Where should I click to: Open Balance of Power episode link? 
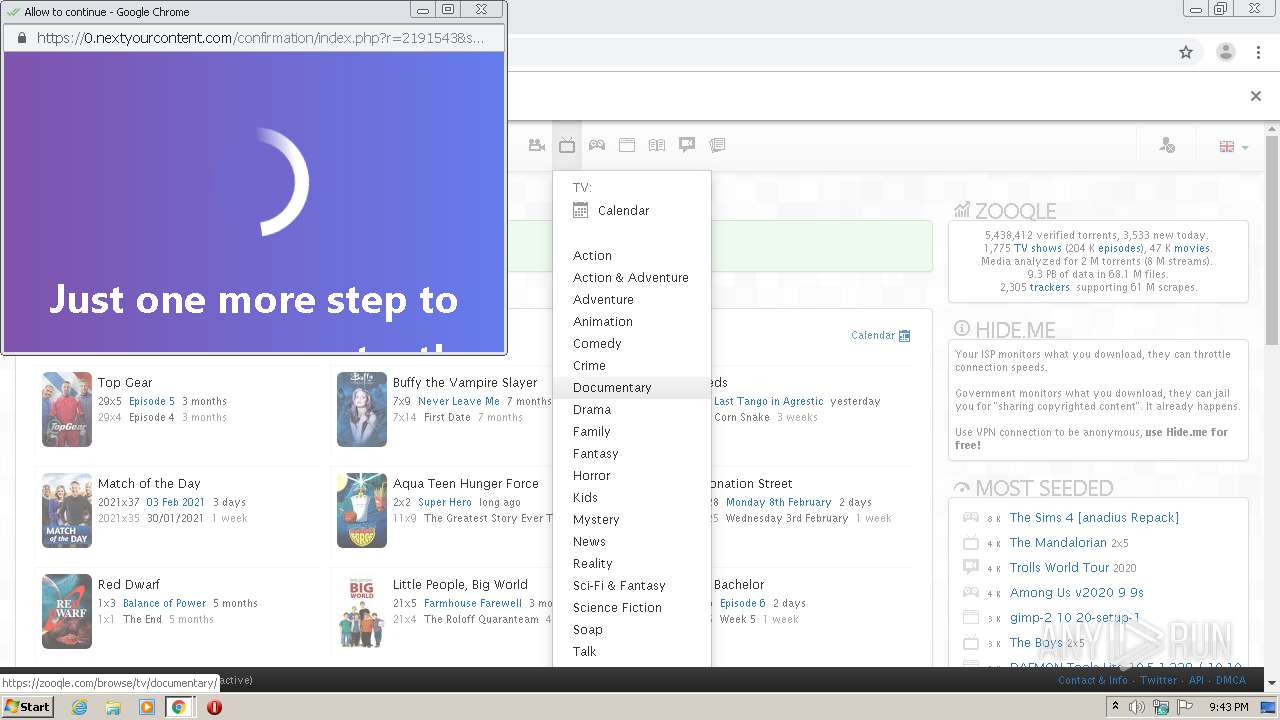pos(164,604)
